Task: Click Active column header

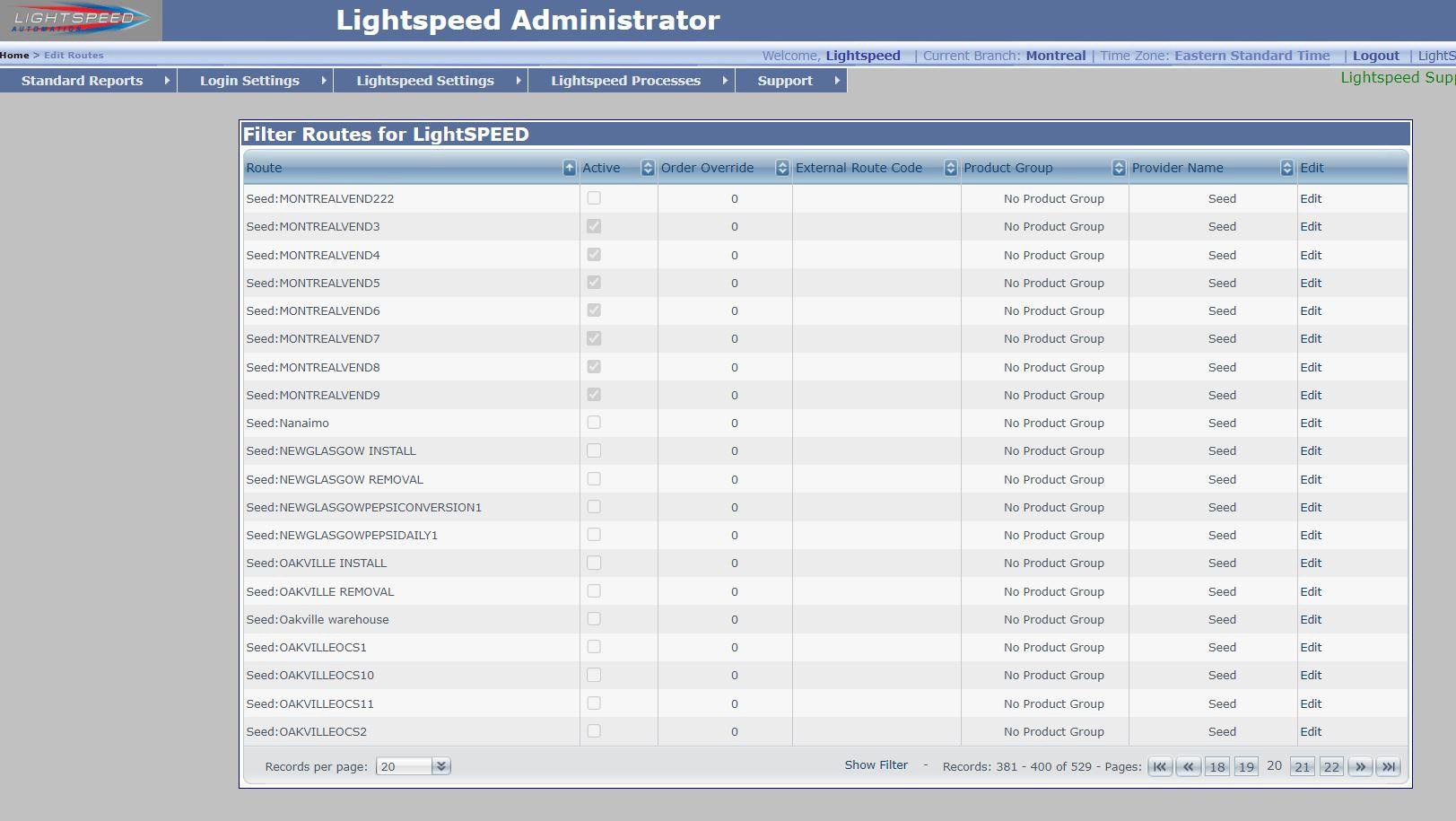Action: tap(601, 168)
